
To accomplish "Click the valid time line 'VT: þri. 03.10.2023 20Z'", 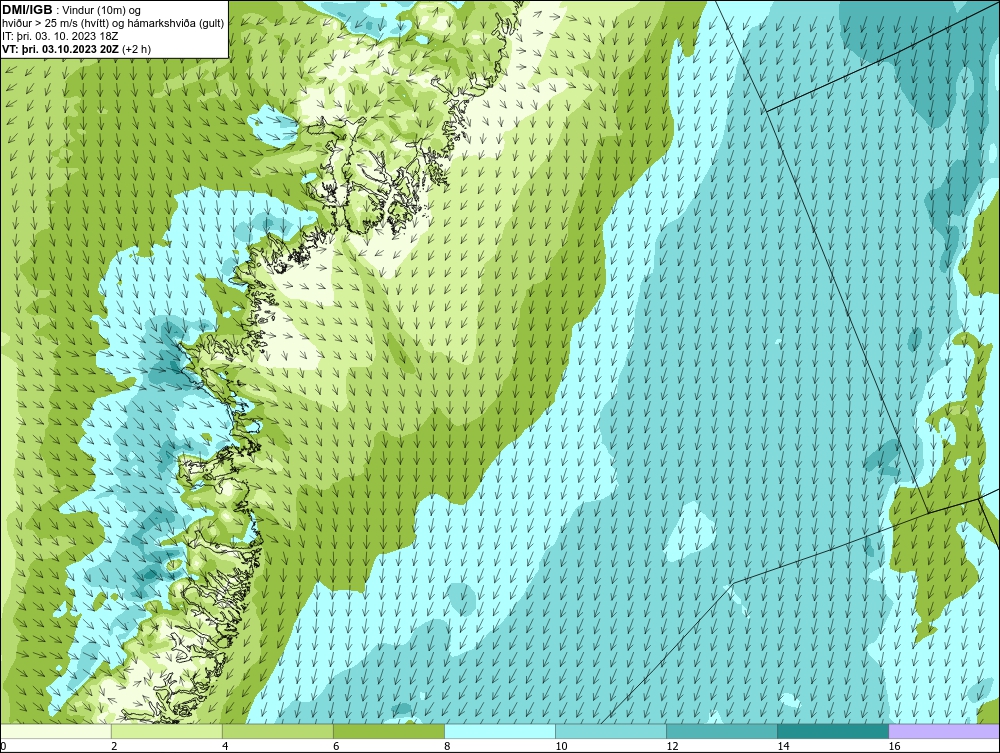I will (x=63, y=49).
